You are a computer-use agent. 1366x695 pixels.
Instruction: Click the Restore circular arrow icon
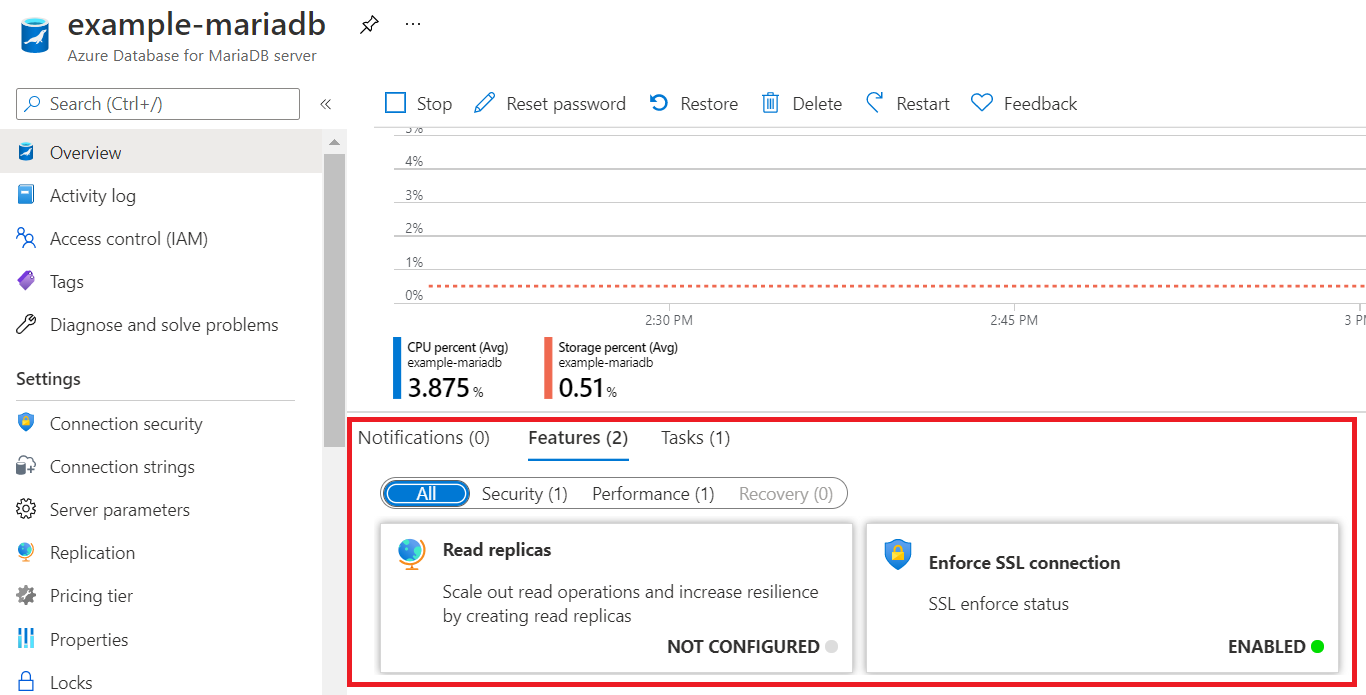659,103
